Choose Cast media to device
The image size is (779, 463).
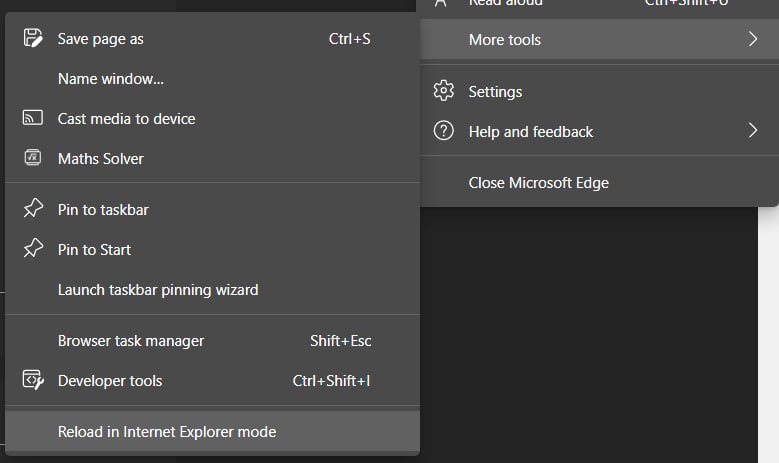point(213,118)
